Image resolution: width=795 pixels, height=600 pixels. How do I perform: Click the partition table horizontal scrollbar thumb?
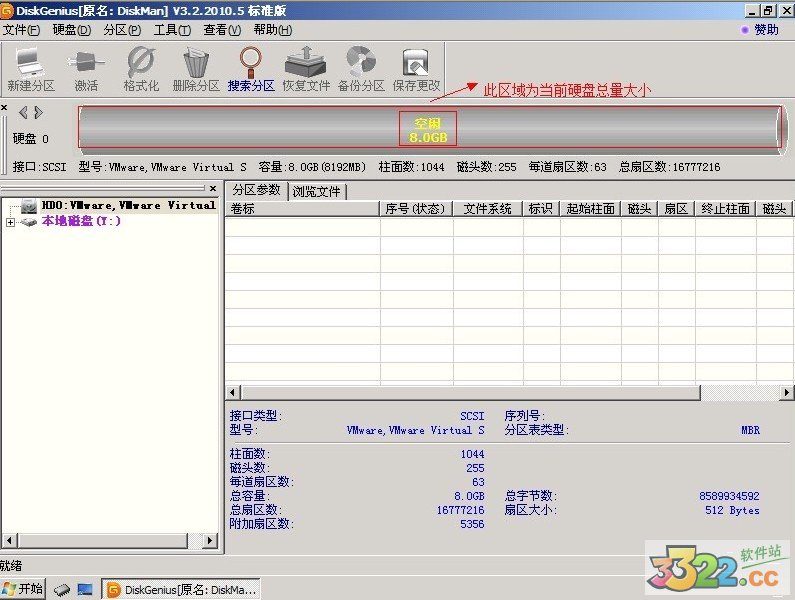click(x=471, y=392)
